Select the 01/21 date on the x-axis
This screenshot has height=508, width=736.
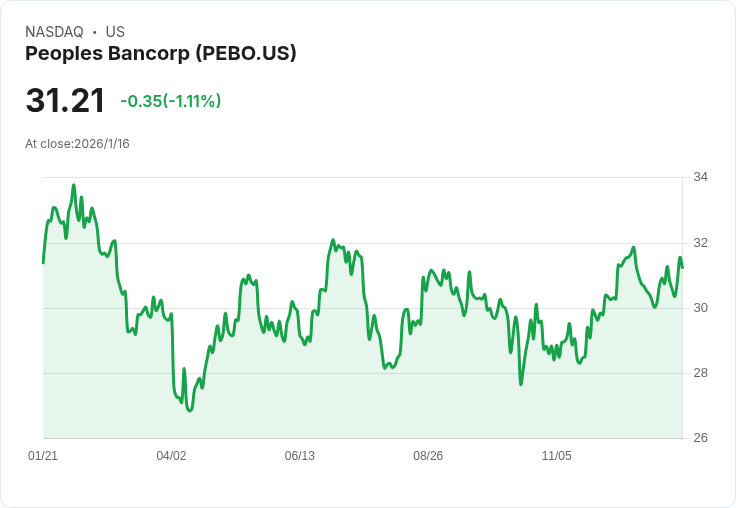[x=43, y=456]
